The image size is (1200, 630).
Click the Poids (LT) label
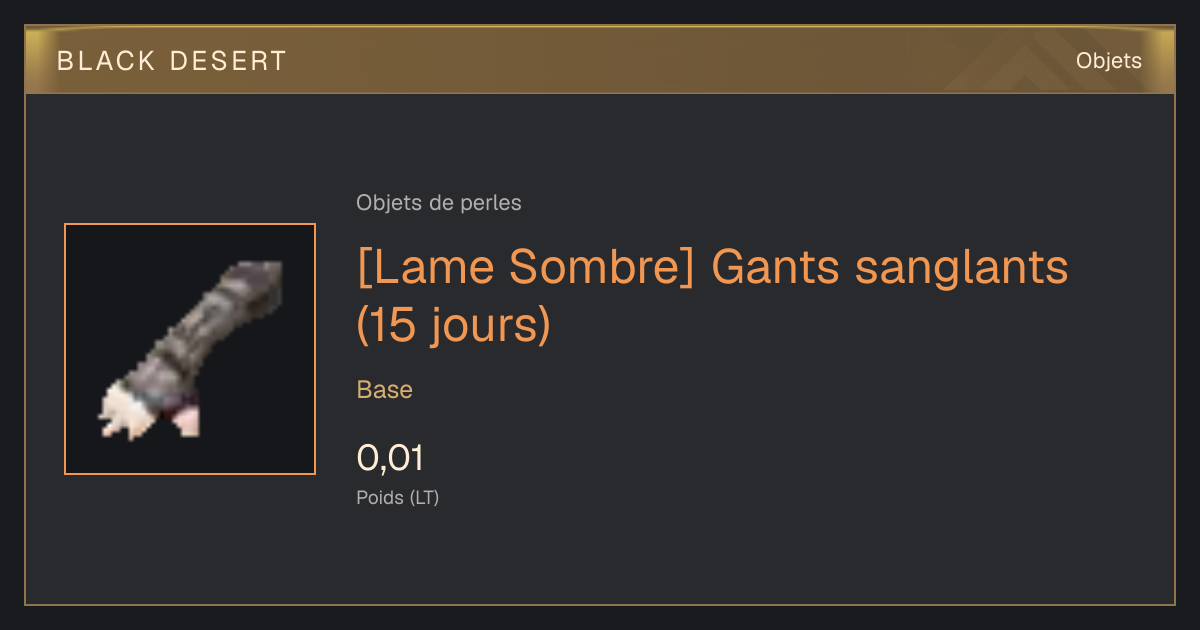point(398,497)
